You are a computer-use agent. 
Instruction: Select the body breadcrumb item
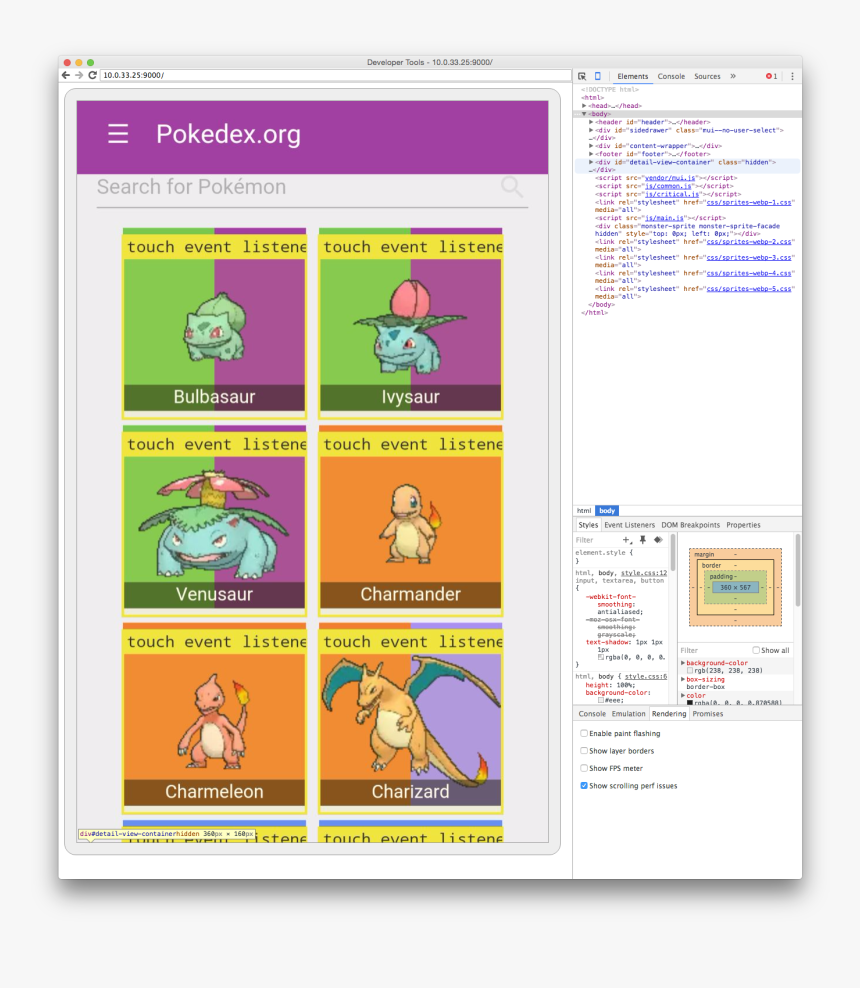[x=607, y=511]
